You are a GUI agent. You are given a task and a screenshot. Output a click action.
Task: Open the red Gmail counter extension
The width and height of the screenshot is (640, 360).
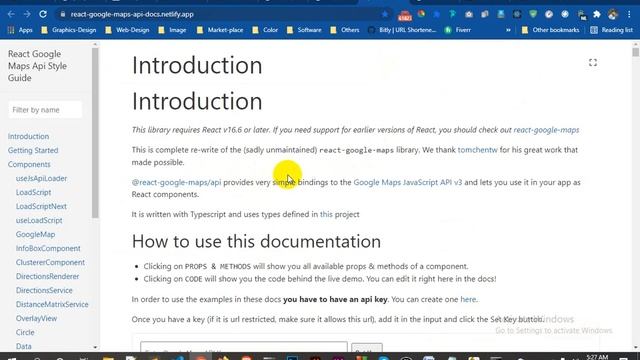[404, 15]
